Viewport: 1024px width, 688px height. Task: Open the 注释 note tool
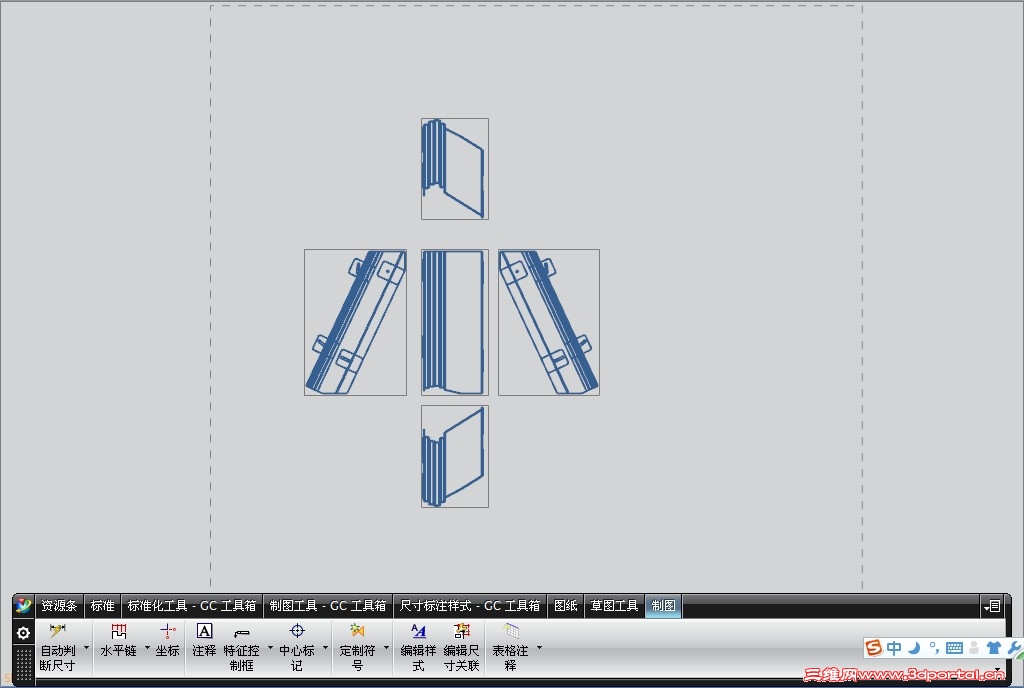pyautogui.click(x=204, y=640)
